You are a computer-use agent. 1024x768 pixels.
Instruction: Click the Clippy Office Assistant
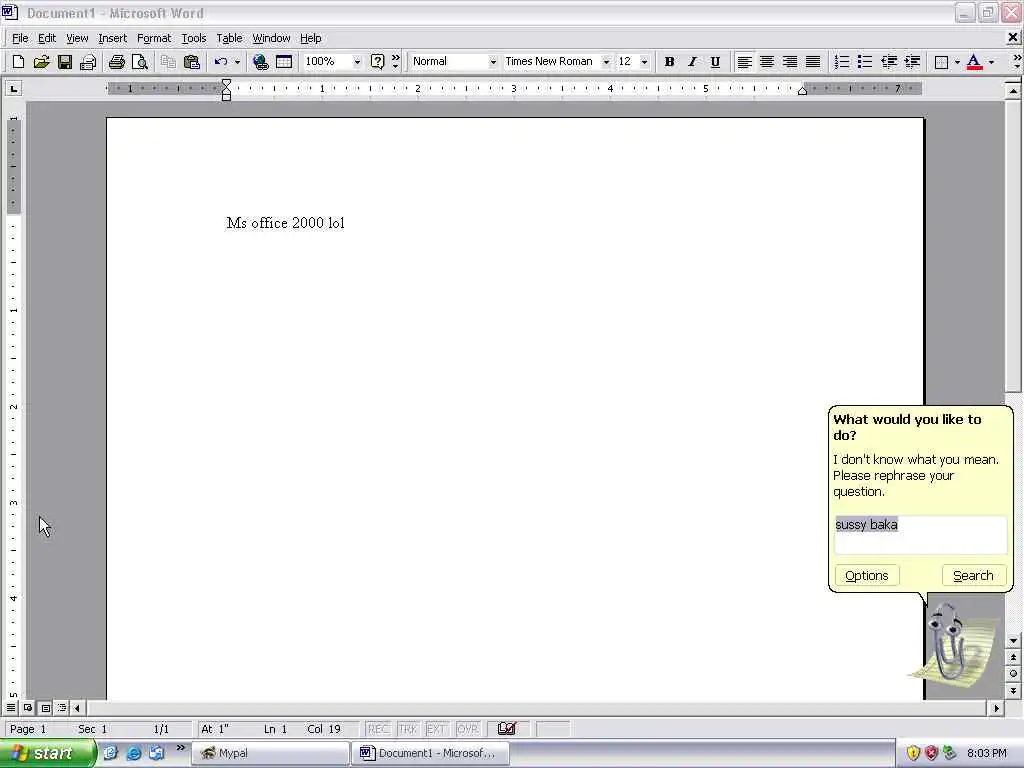tap(952, 647)
